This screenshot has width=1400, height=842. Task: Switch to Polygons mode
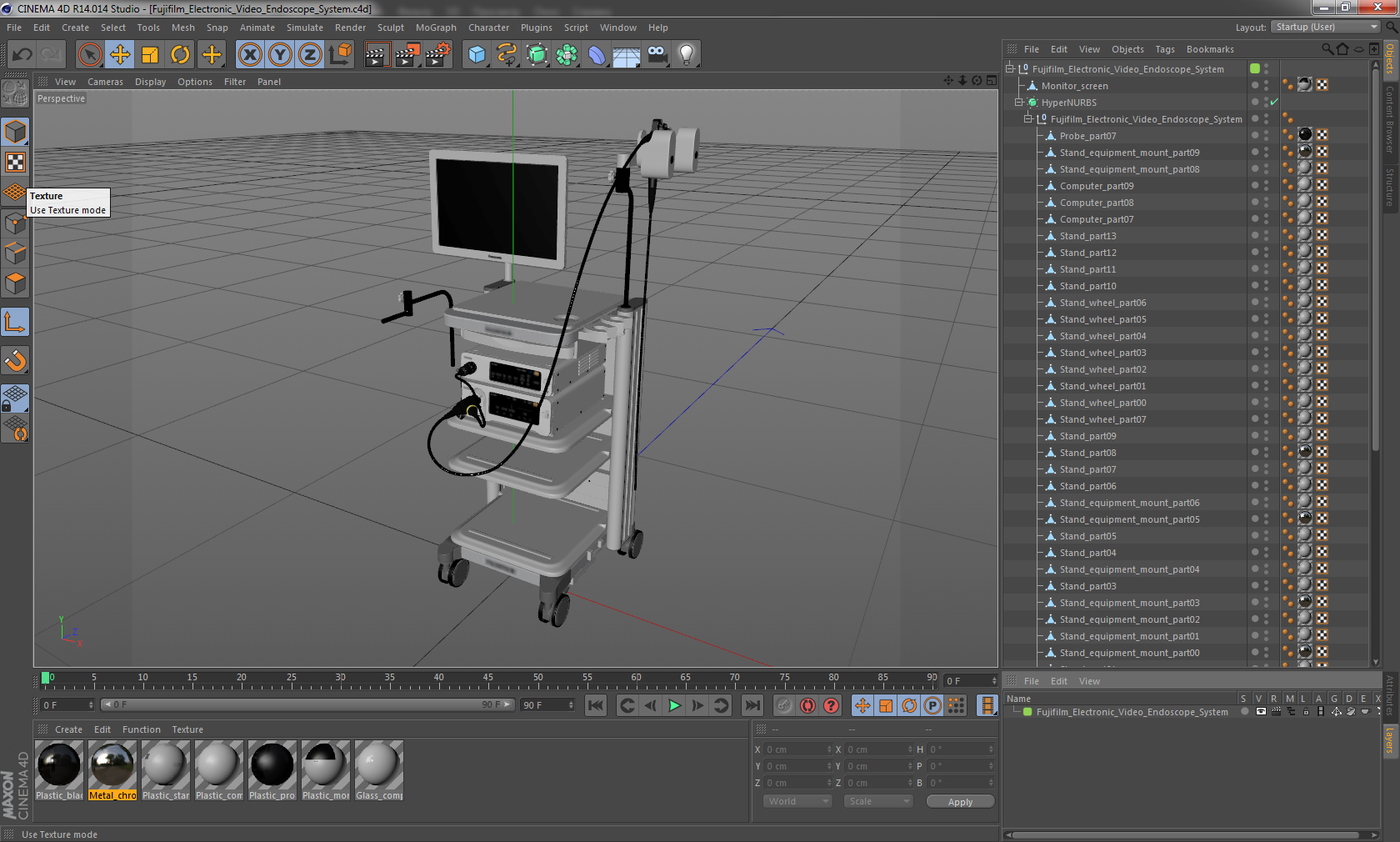click(x=15, y=283)
